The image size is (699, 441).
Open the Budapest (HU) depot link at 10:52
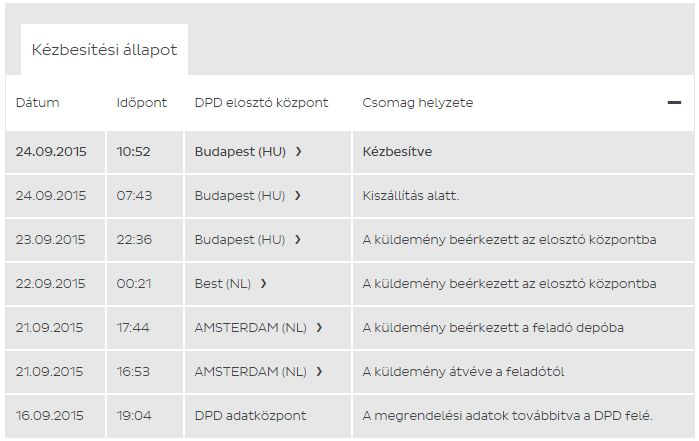click(x=240, y=152)
